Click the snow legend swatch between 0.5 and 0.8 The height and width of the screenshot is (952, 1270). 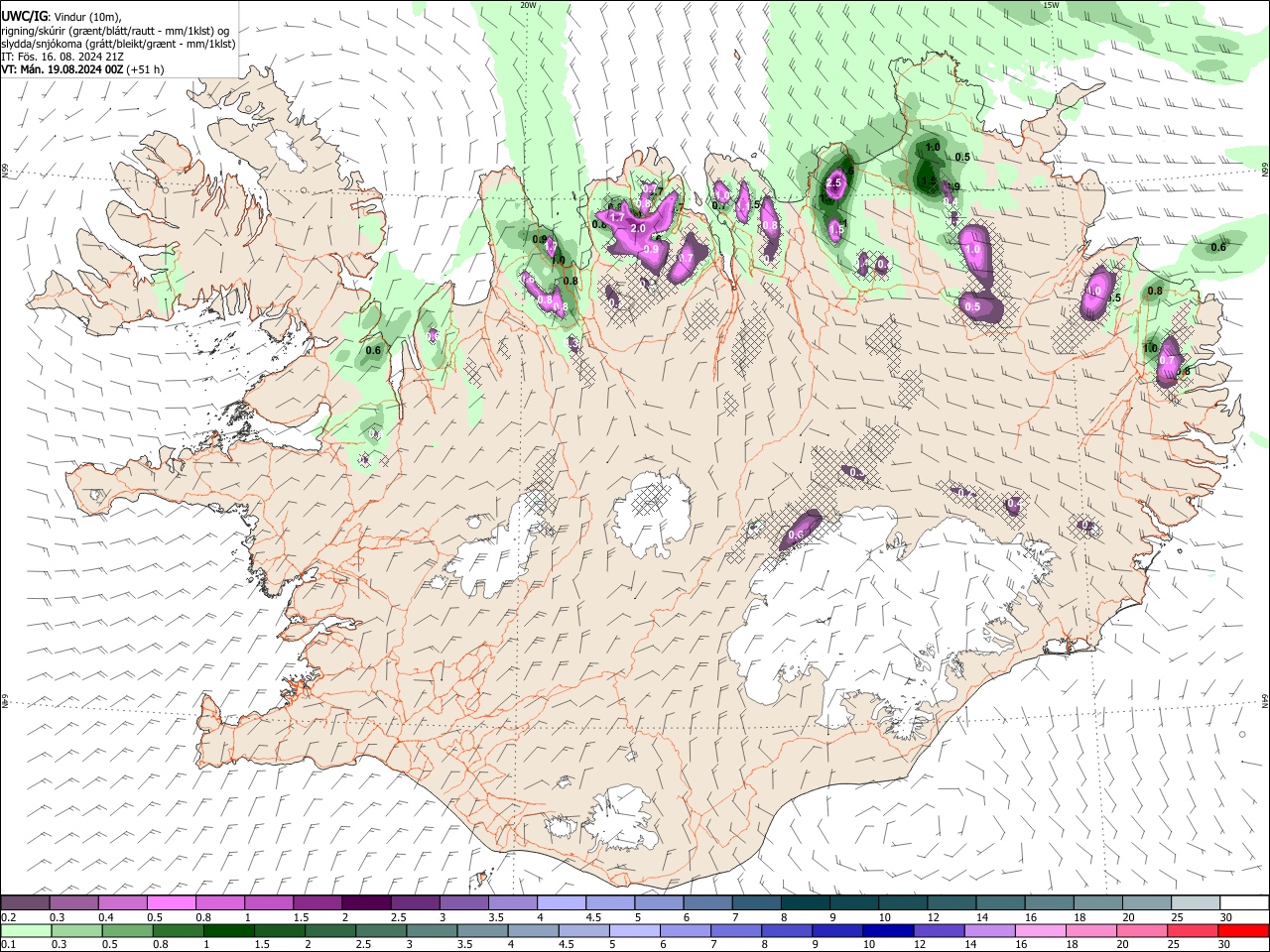click(x=171, y=902)
